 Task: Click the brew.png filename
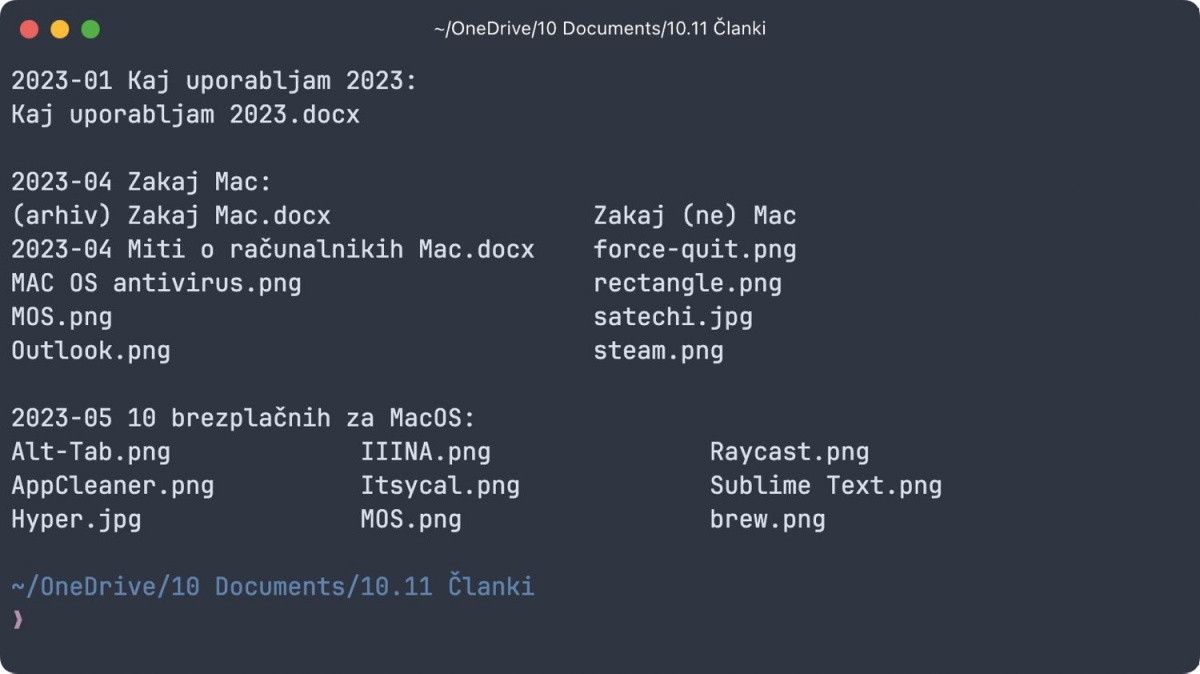click(x=768, y=520)
